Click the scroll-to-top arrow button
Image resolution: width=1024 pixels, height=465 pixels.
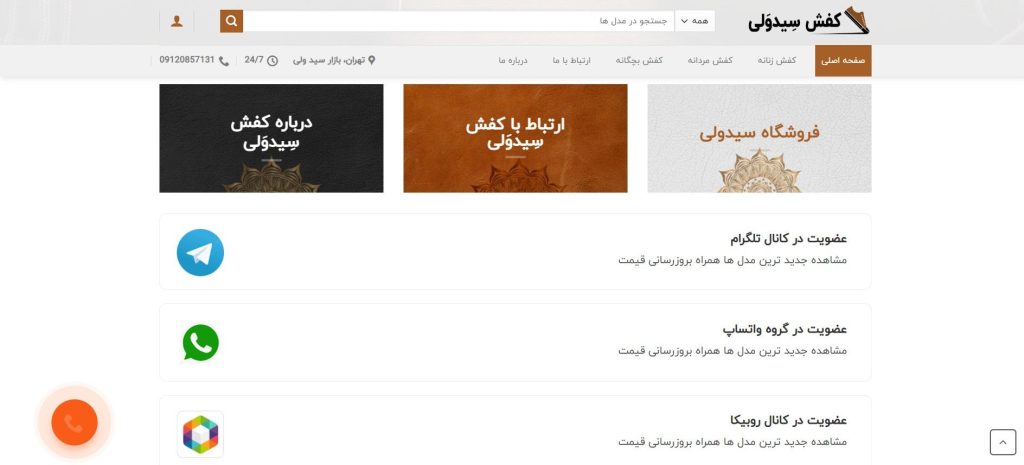pos(1002,441)
